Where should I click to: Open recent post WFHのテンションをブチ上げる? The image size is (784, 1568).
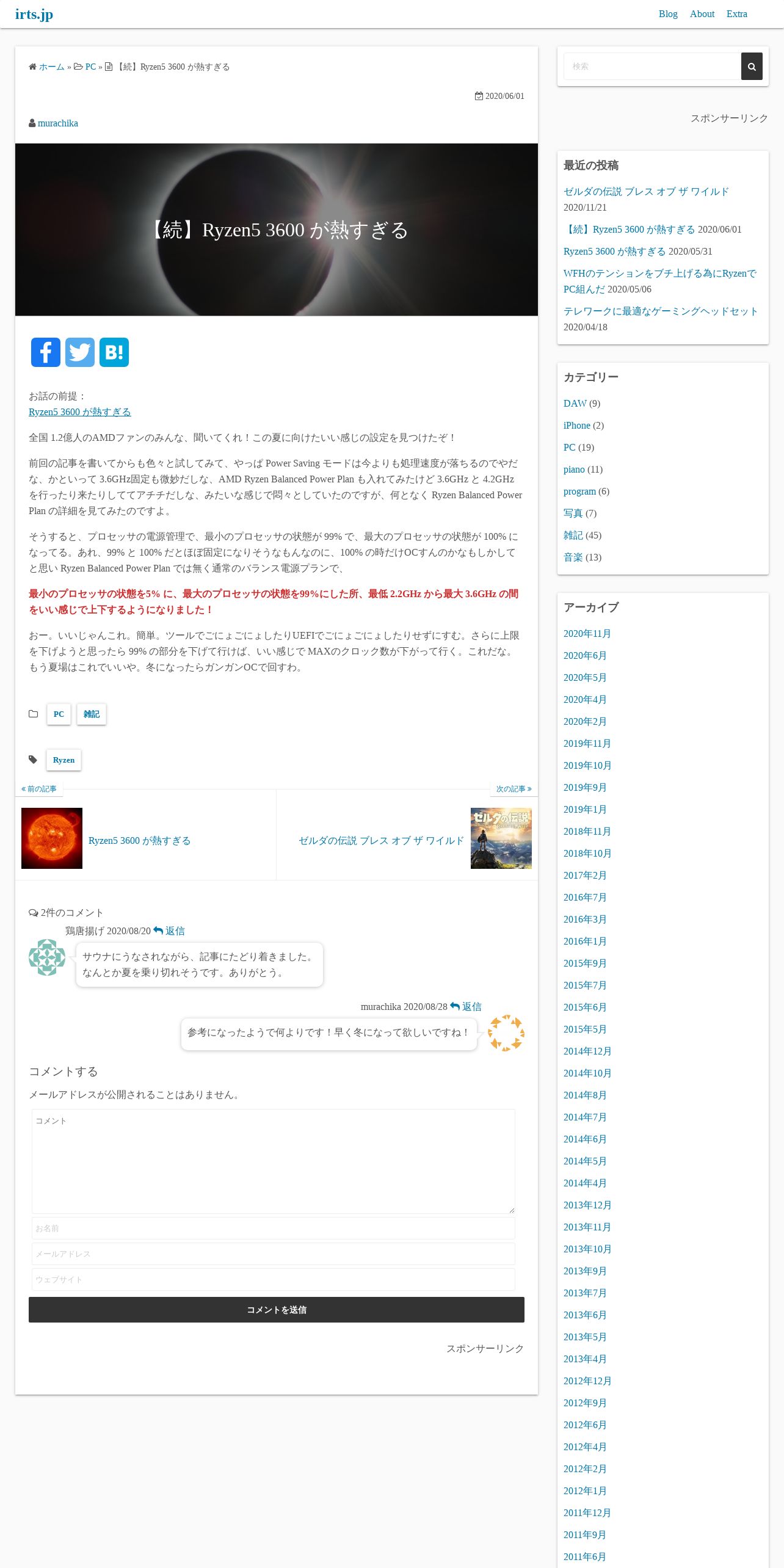point(659,281)
